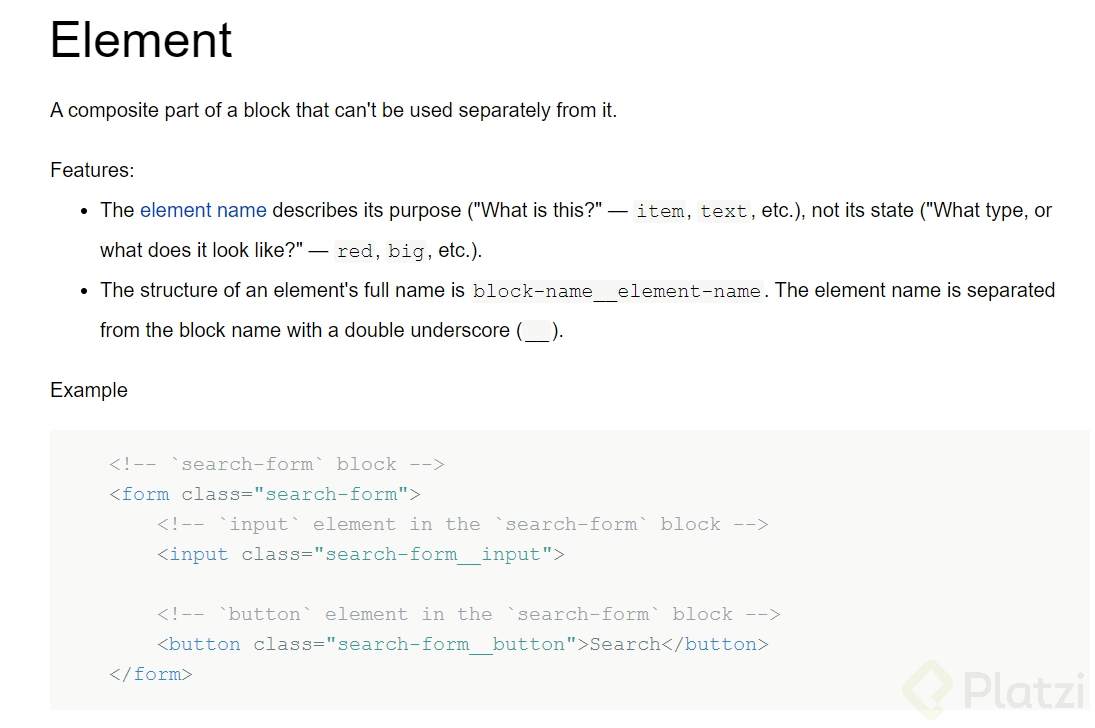
Task: Click the "Example" label above code block
Action: pyautogui.click(x=89, y=390)
